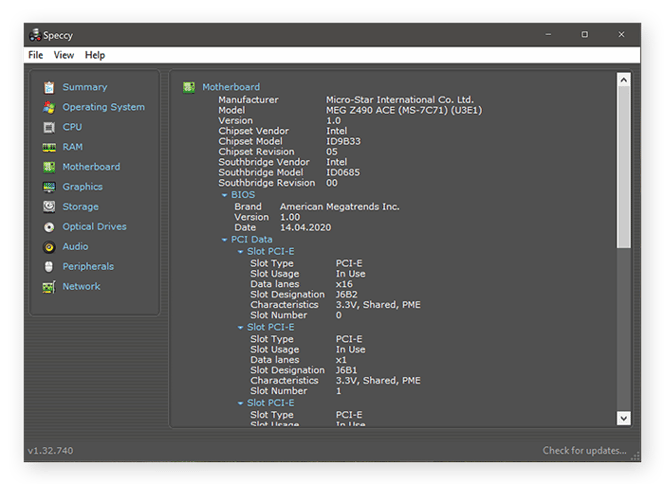664x484 pixels.
Task: Collapse the Slot PCI-E entry with designation J6B2
Action: (x=240, y=252)
